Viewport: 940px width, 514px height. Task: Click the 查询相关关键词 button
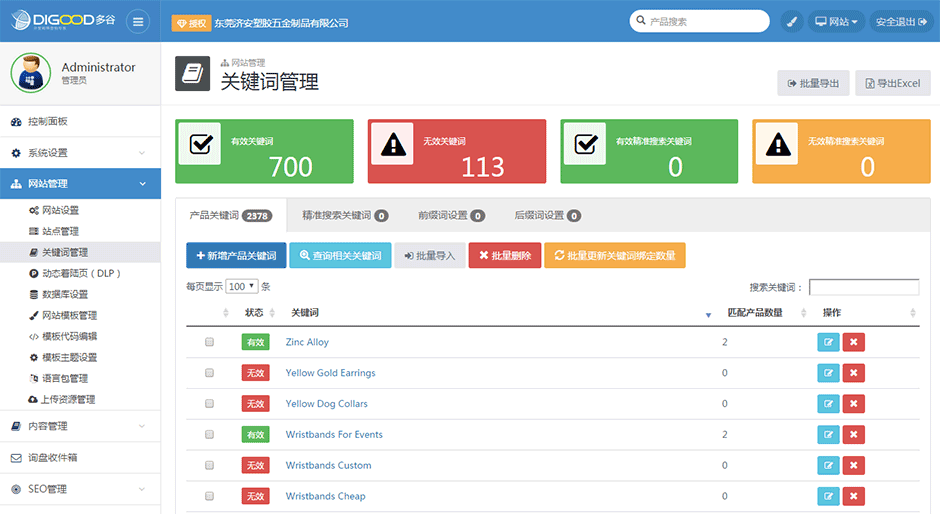[341, 256]
